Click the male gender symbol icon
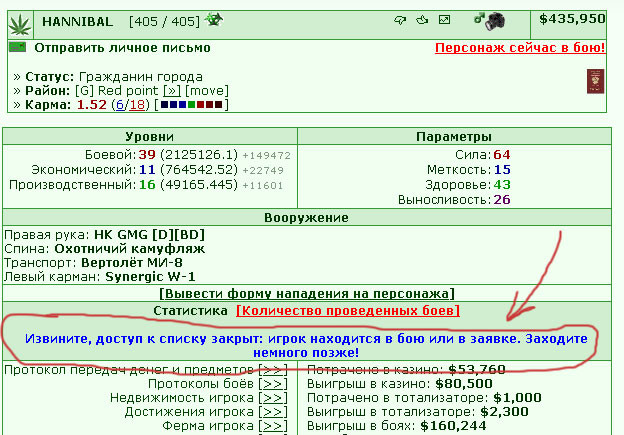624x435 pixels. coord(479,18)
